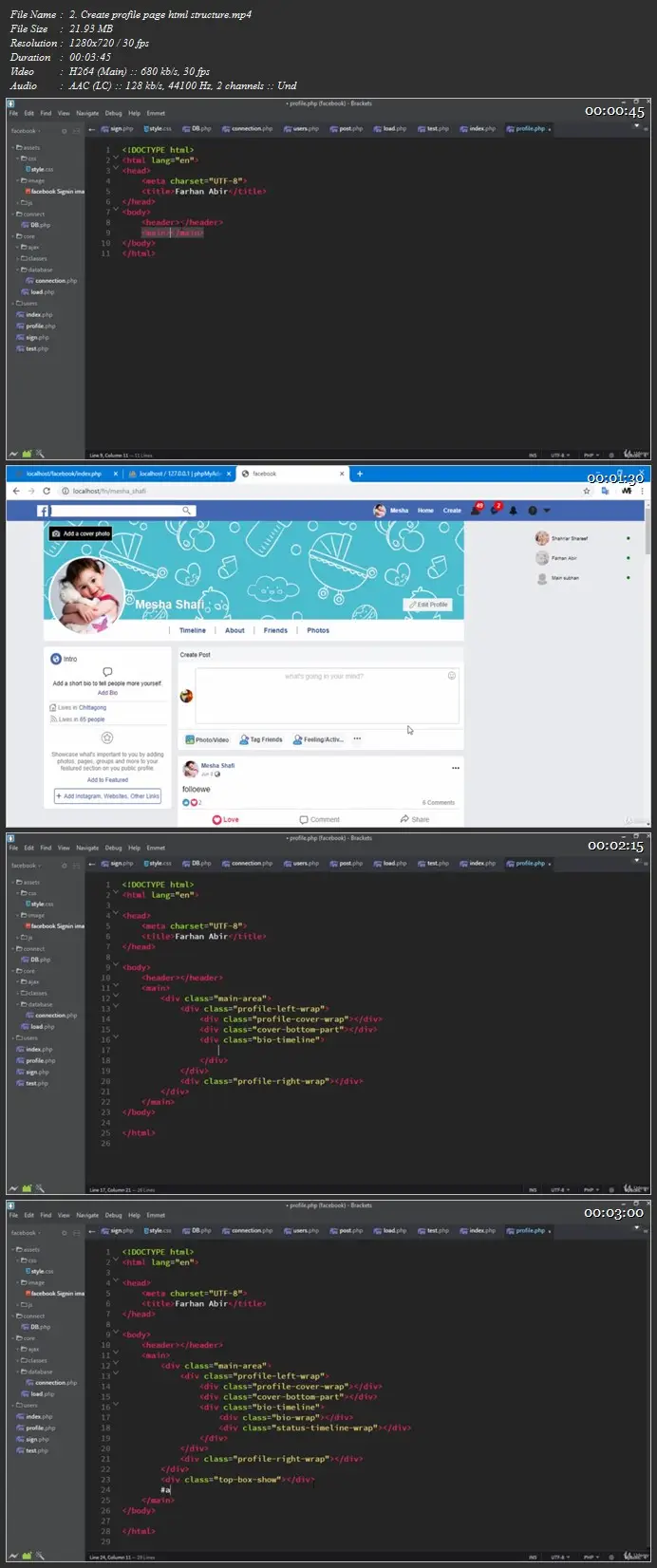
Task: Open the three-dot menu on Mesha Shafi's post
Action: 456,768
